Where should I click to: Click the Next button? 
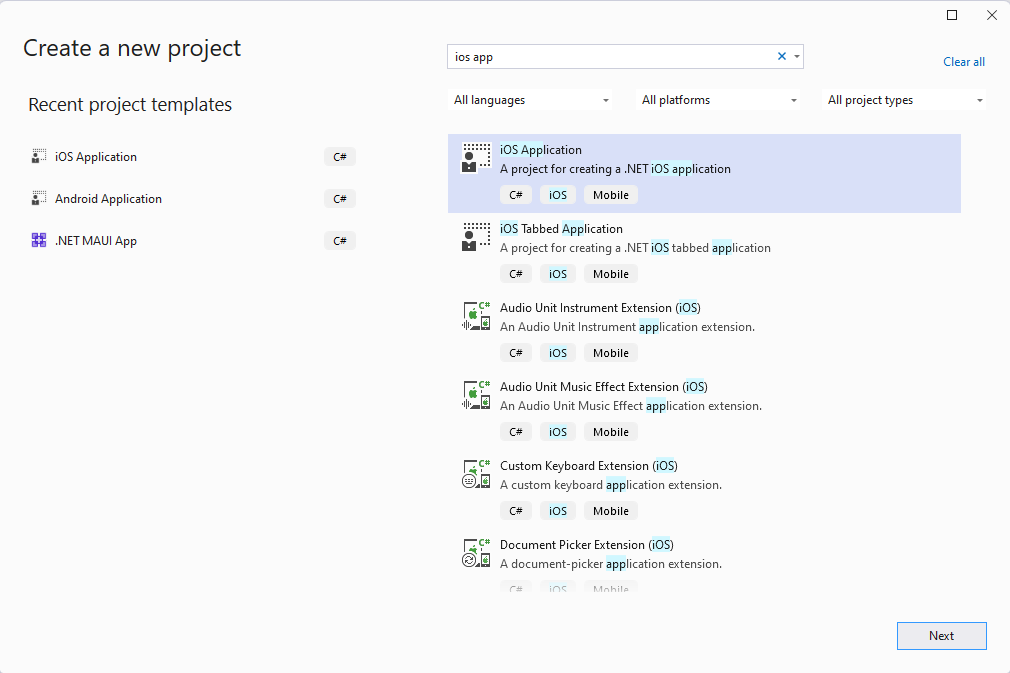[941, 636]
